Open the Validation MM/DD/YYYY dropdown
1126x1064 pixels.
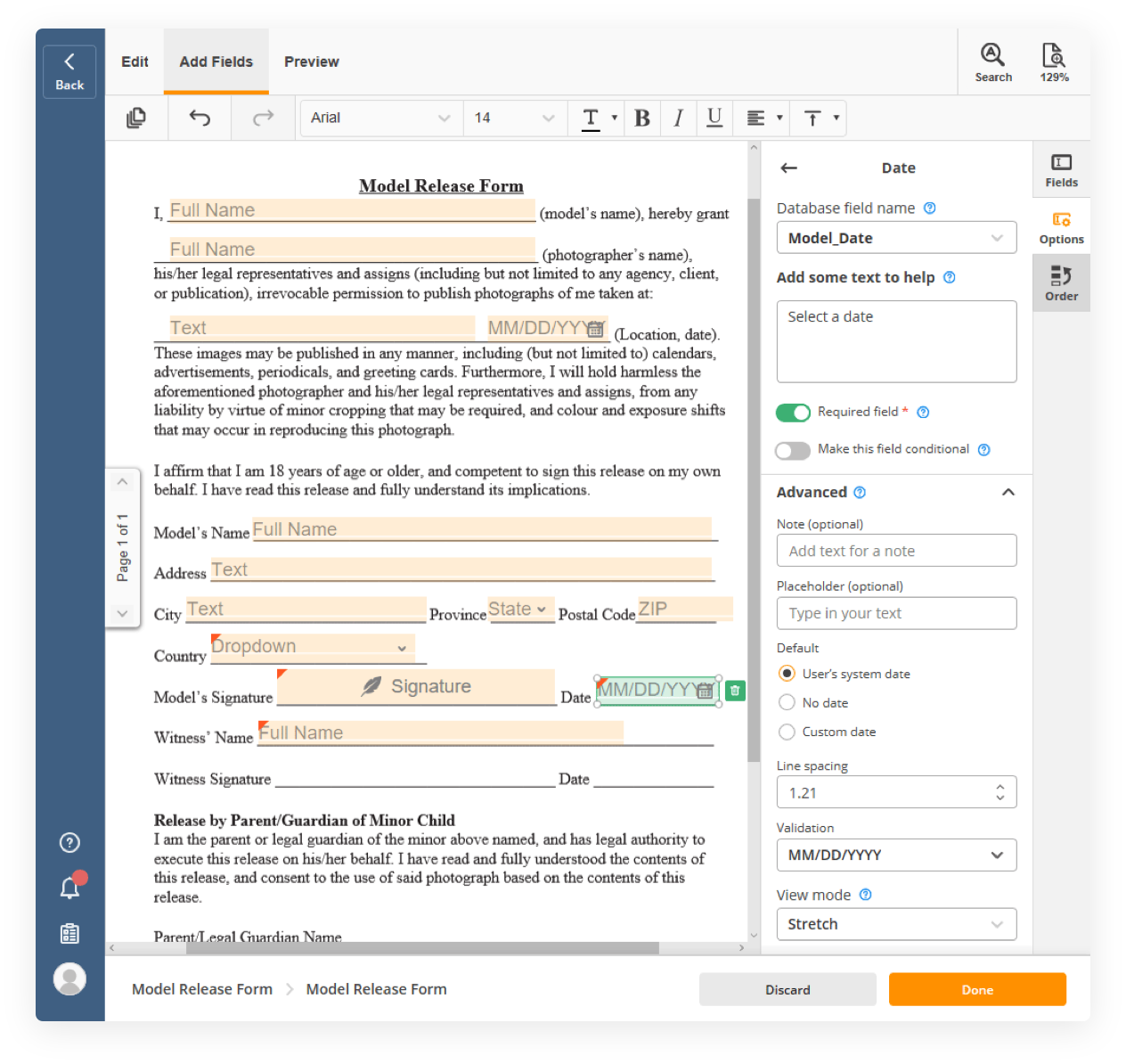coord(895,855)
